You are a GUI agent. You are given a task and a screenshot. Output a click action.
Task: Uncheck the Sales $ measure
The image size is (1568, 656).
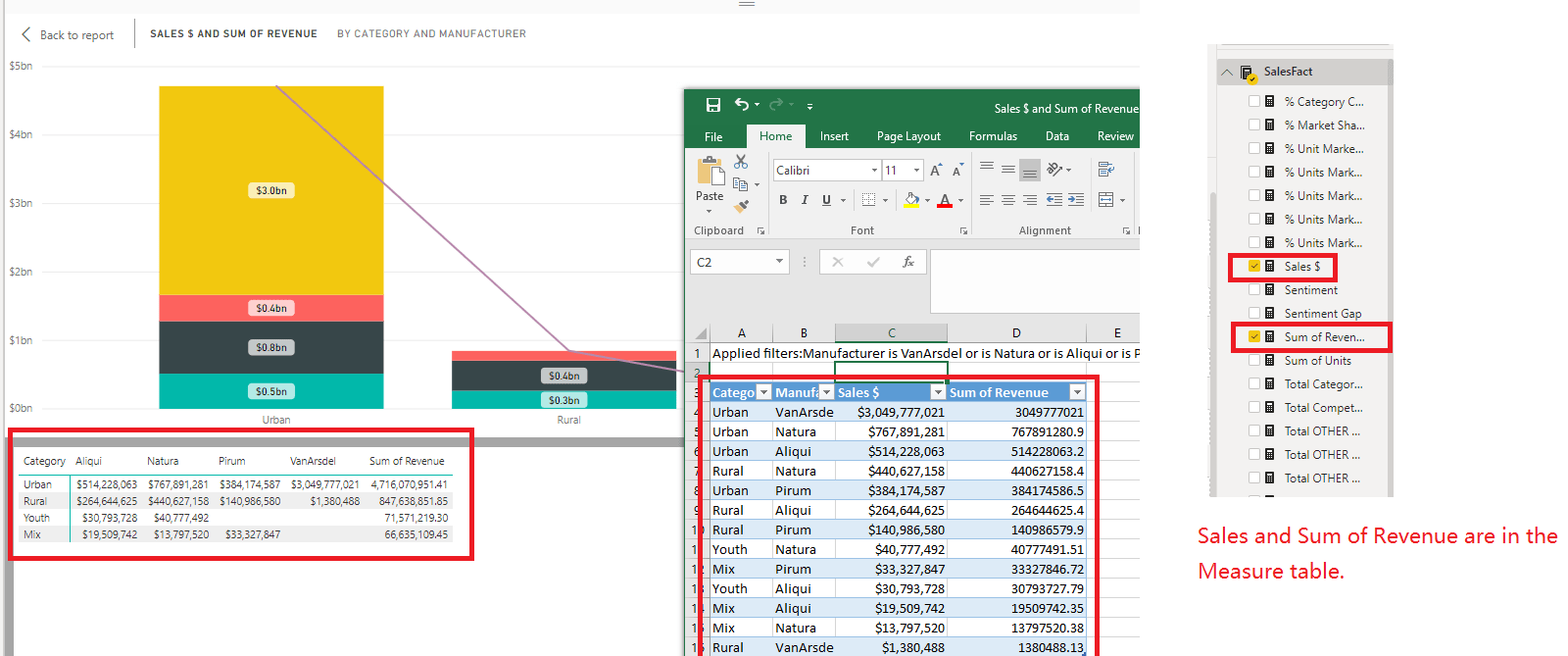[x=1254, y=266]
